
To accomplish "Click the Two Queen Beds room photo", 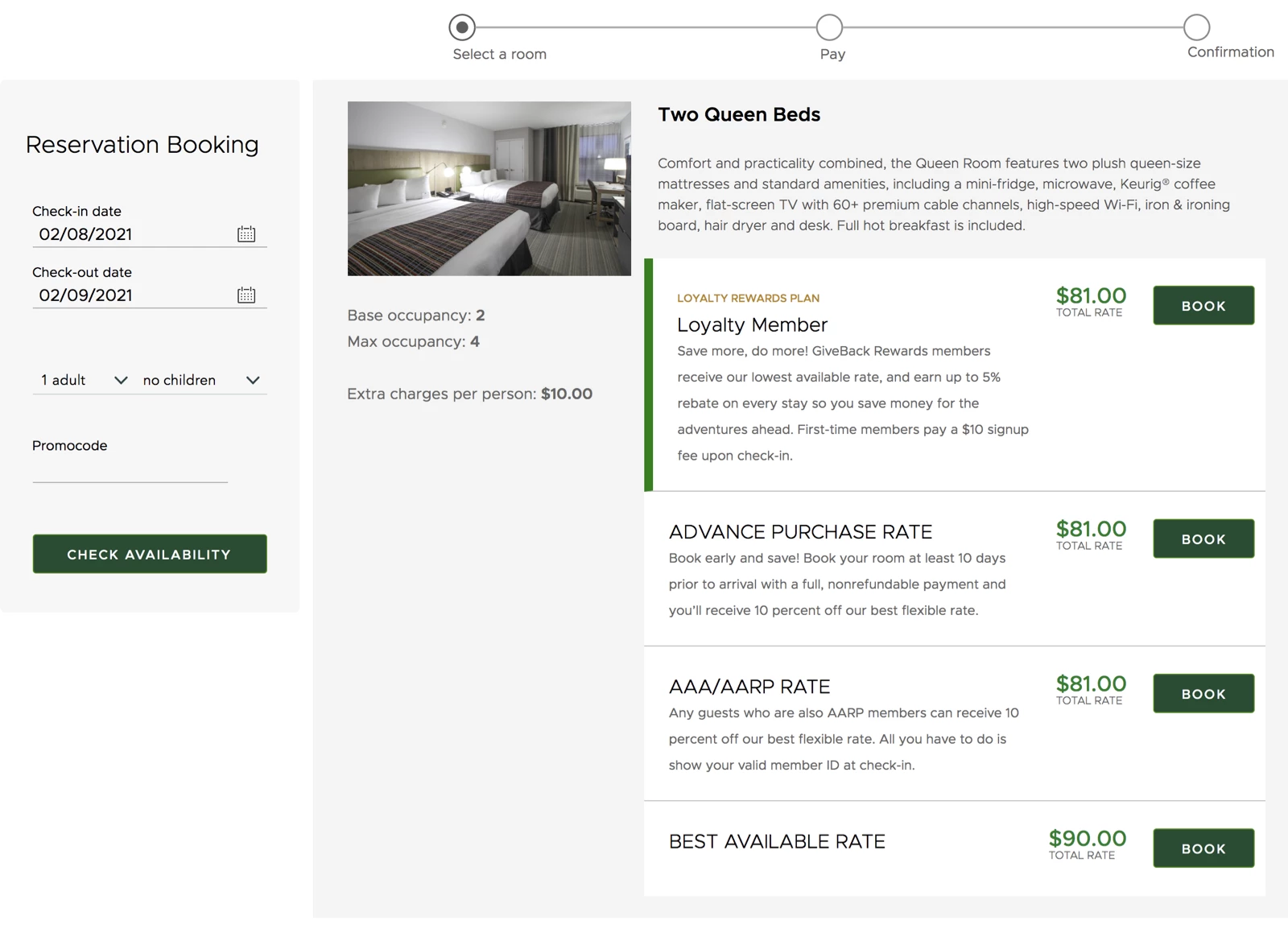I will coord(489,188).
